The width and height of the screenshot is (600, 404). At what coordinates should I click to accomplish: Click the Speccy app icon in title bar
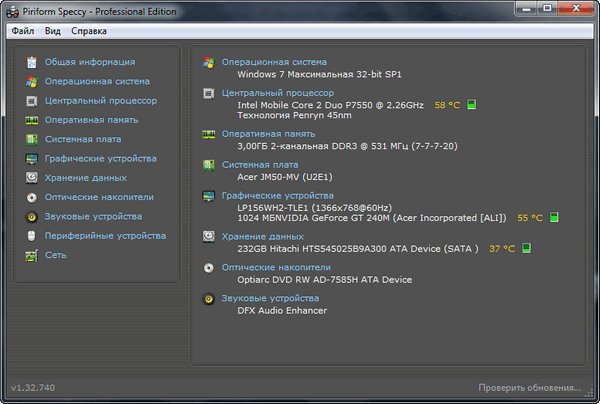tap(12, 12)
